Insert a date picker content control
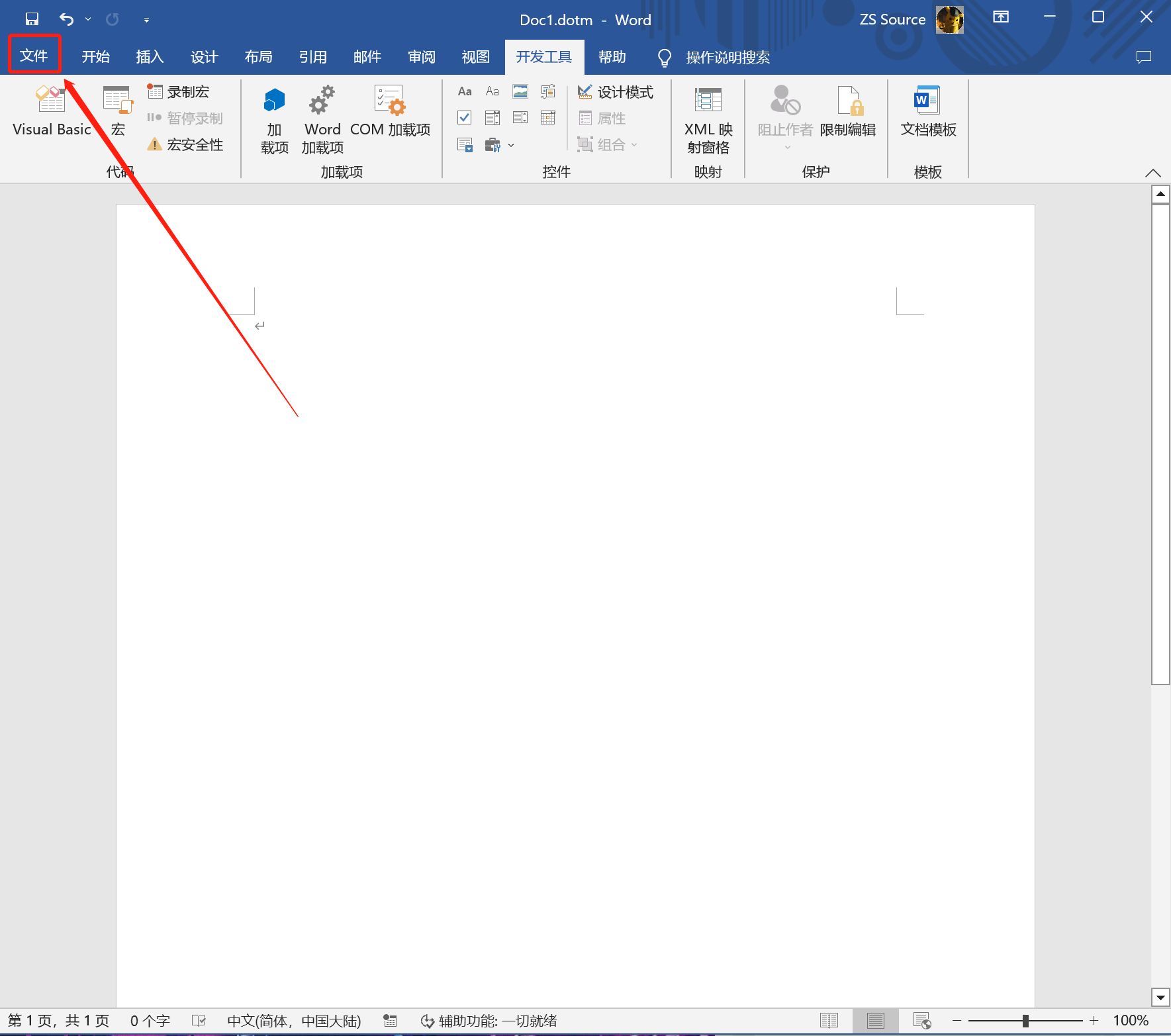Screen dimensions: 1171x1036 [548, 118]
